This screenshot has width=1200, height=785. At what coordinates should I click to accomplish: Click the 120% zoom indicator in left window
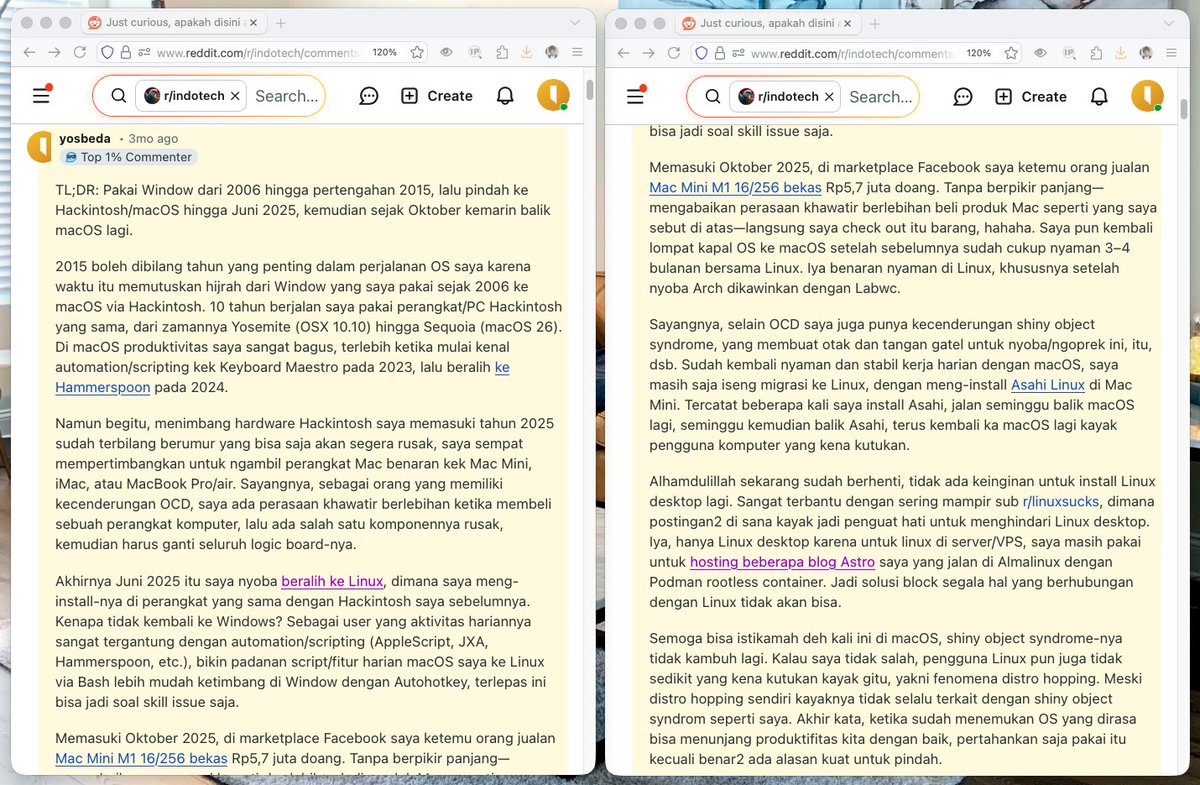(385, 52)
